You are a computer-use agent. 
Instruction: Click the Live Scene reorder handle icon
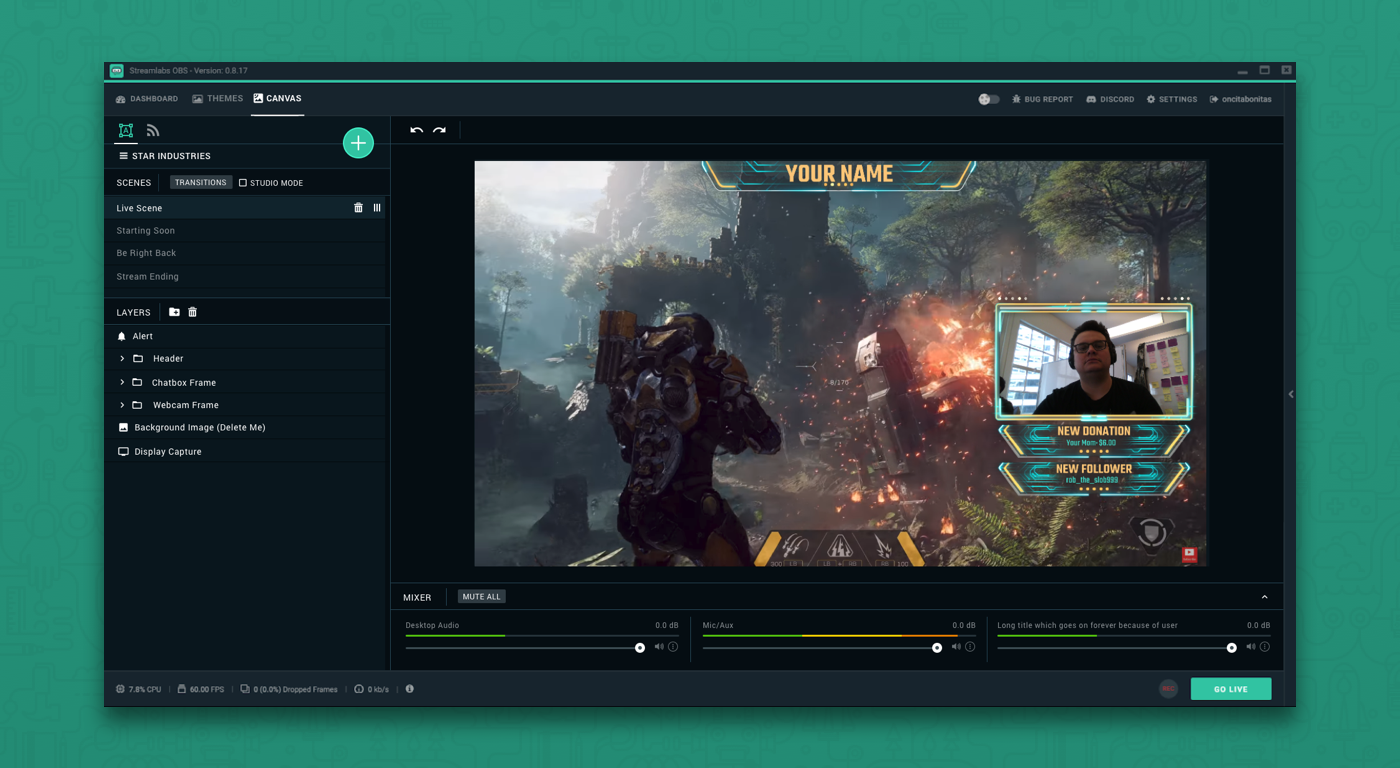coord(377,208)
